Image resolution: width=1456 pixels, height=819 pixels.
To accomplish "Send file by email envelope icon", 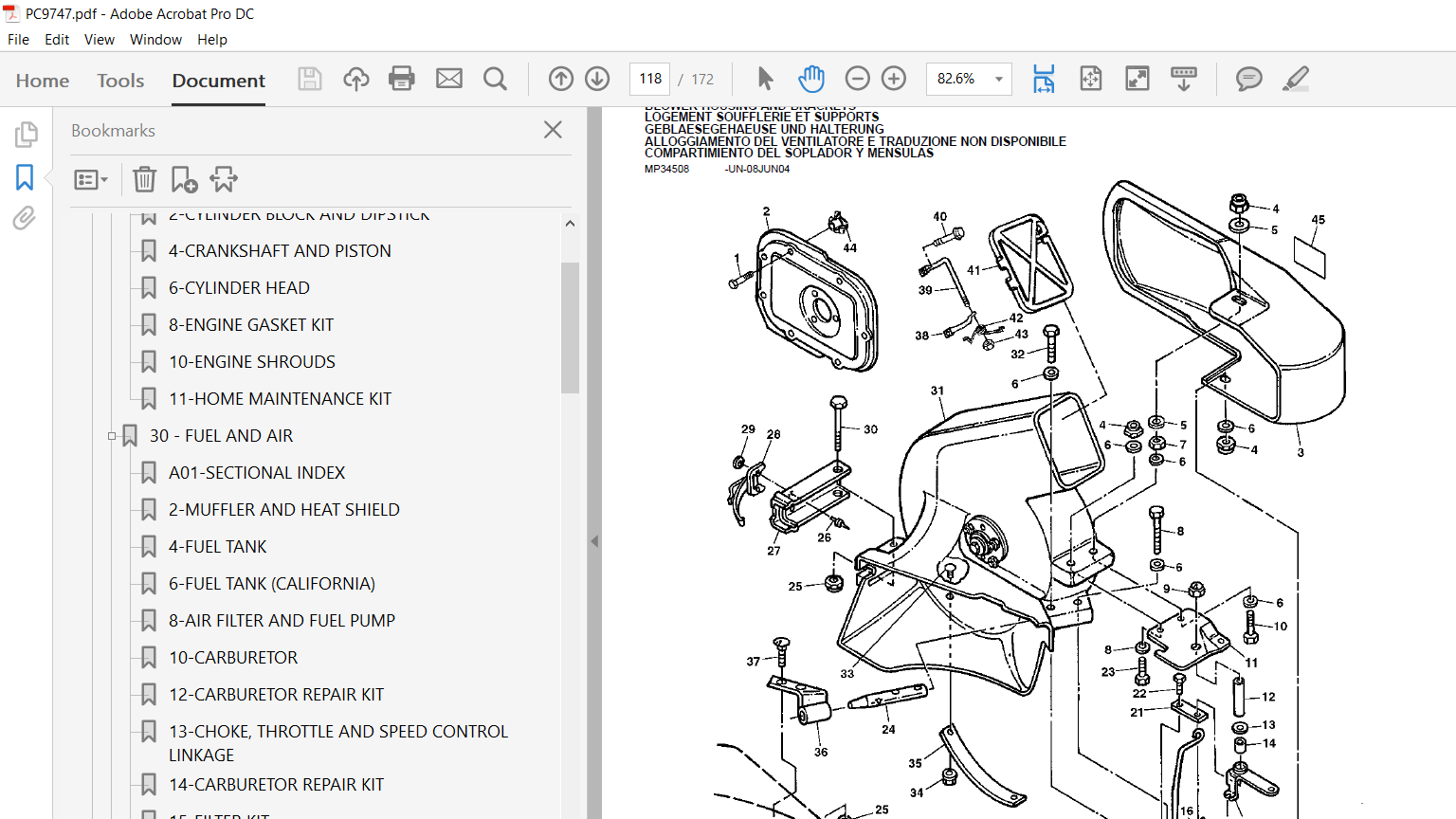I will pyautogui.click(x=449, y=79).
